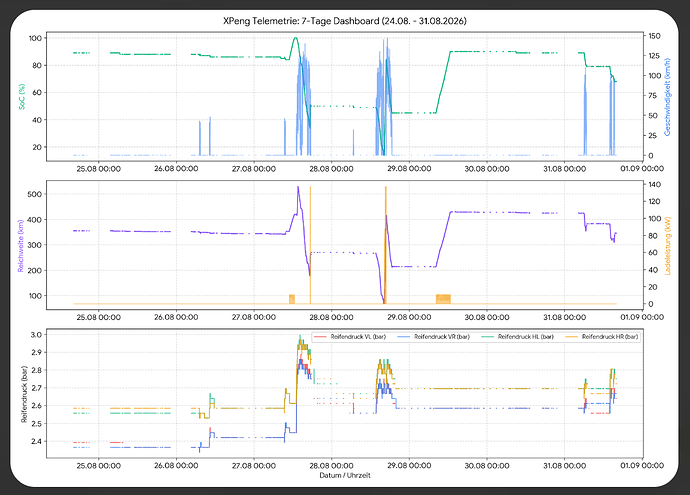The height and width of the screenshot is (495, 690).
Task: Click the '2.6' tick on the Reifendruck axis
Action: click(x=37, y=406)
